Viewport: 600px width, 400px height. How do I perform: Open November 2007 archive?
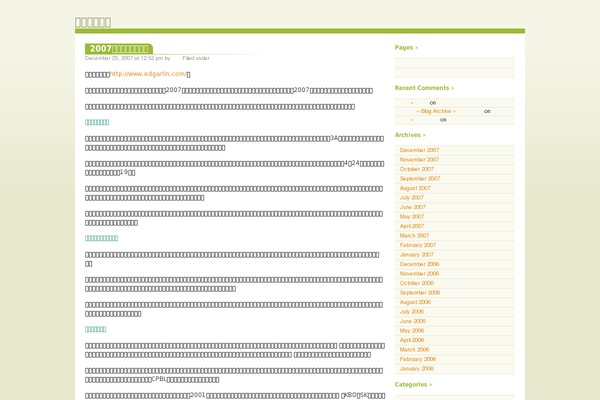[419, 160]
